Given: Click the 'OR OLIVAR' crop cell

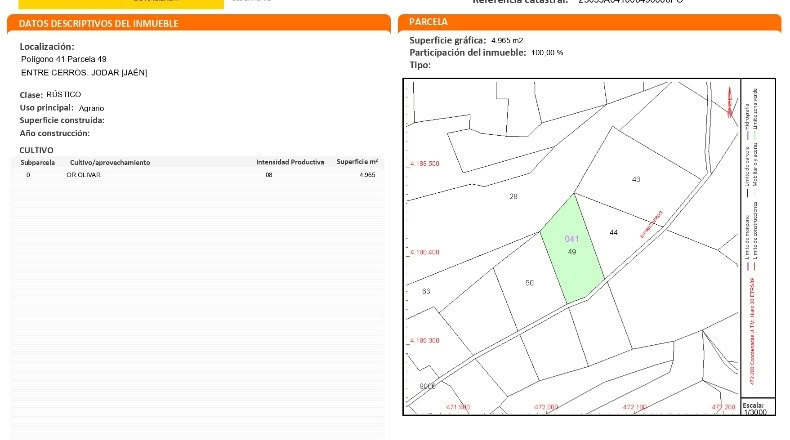Looking at the screenshot, I should [x=84, y=175].
